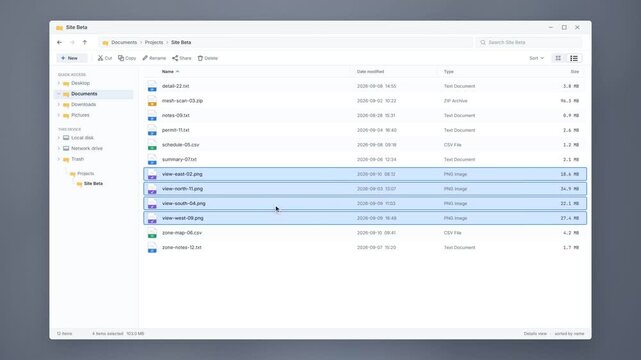641x360 pixels.
Task: Click the view-north-11.png image icon
Action: tap(152, 189)
